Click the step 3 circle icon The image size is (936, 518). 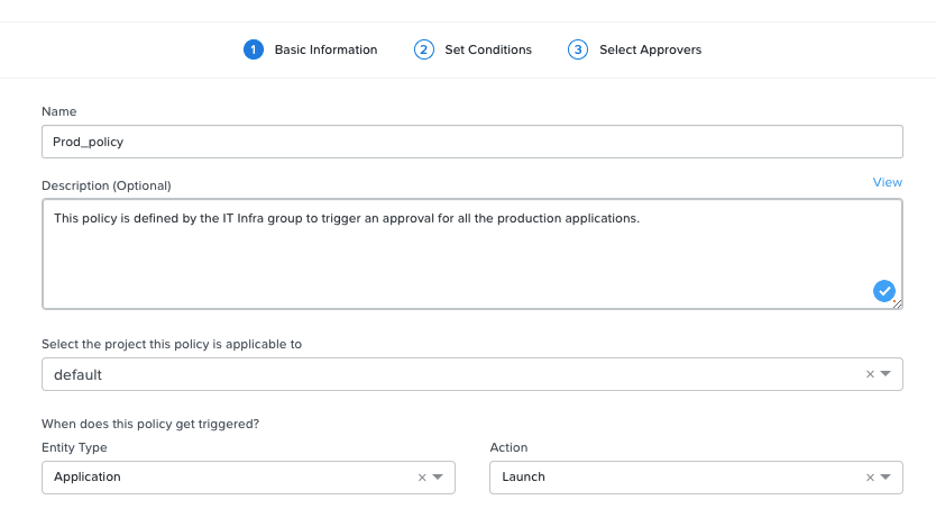pos(578,50)
